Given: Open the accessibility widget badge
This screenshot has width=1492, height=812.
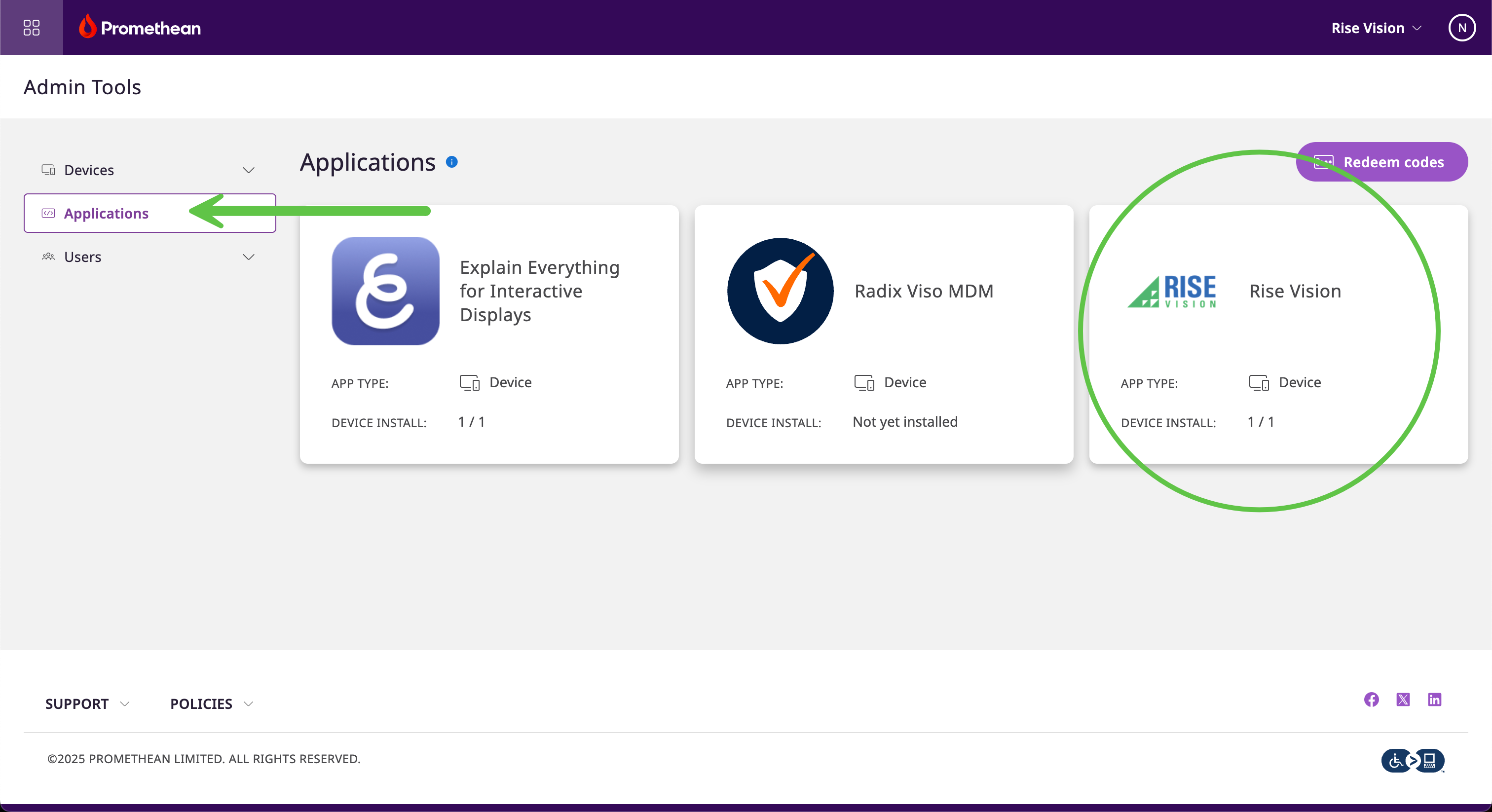Looking at the screenshot, I should tap(1413, 761).
